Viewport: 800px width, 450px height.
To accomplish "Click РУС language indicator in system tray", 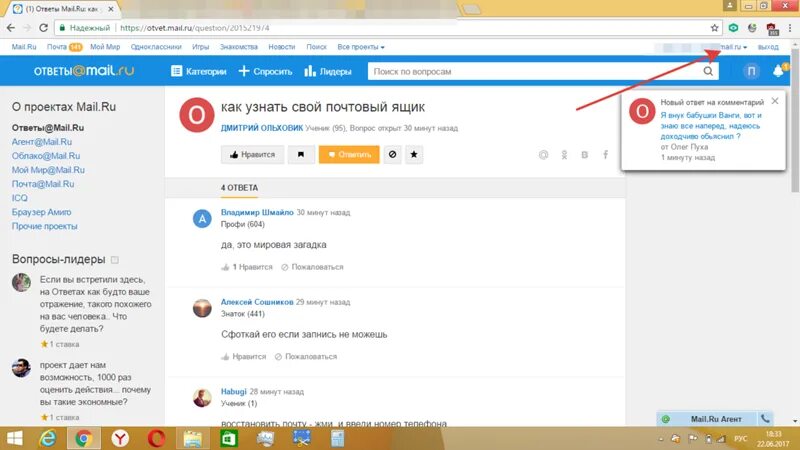I will point(740,439).
